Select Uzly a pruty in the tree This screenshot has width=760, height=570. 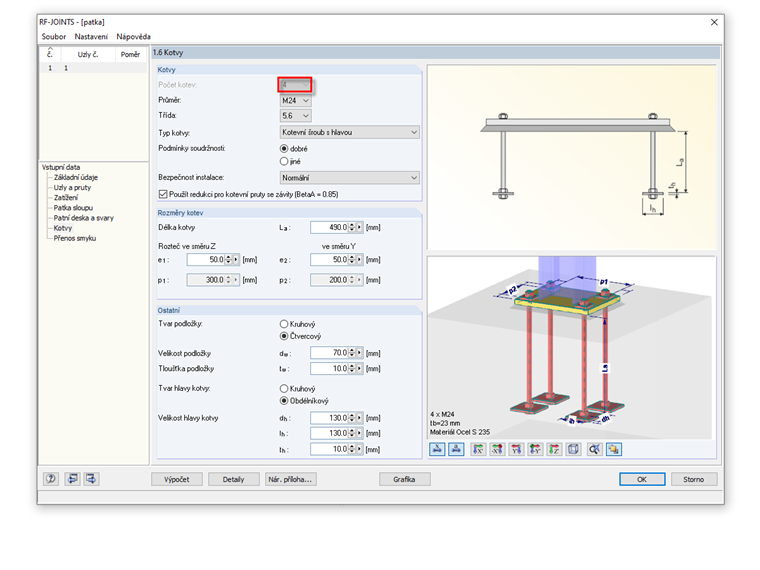[x=72, y=188]
